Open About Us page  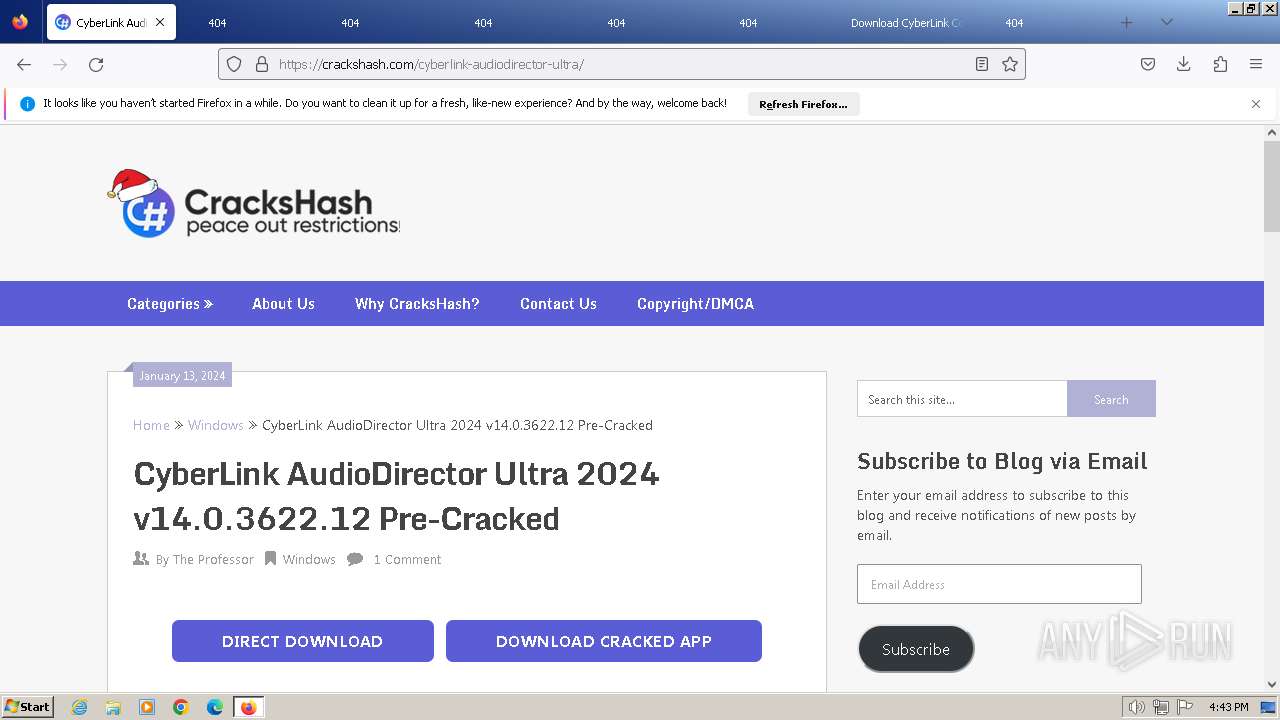pos(283,304)
